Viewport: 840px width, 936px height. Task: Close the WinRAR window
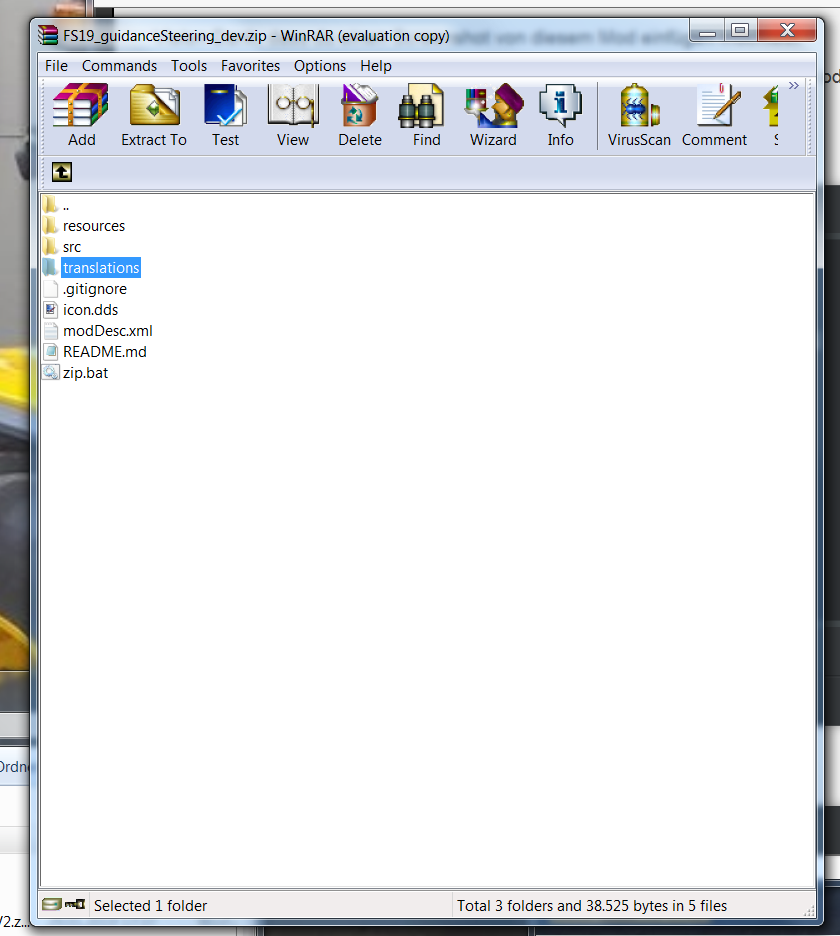pos(787,30)
